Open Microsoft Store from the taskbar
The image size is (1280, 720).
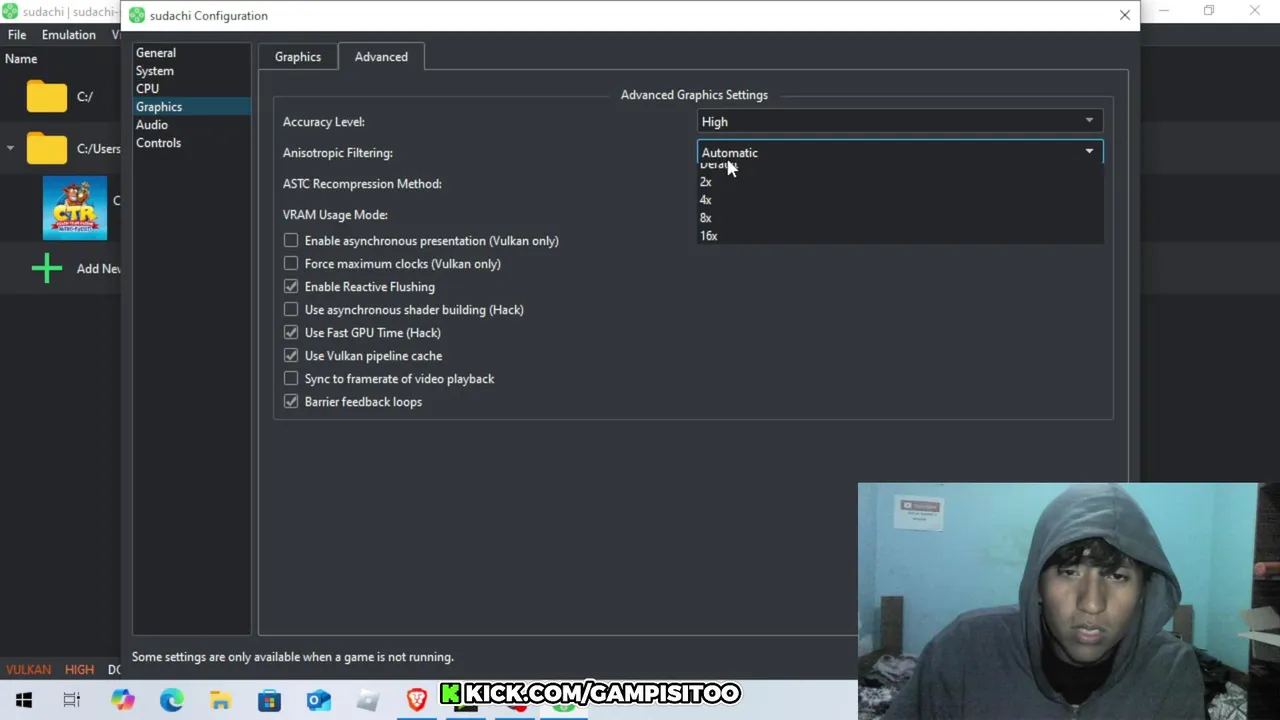[269, 700]
